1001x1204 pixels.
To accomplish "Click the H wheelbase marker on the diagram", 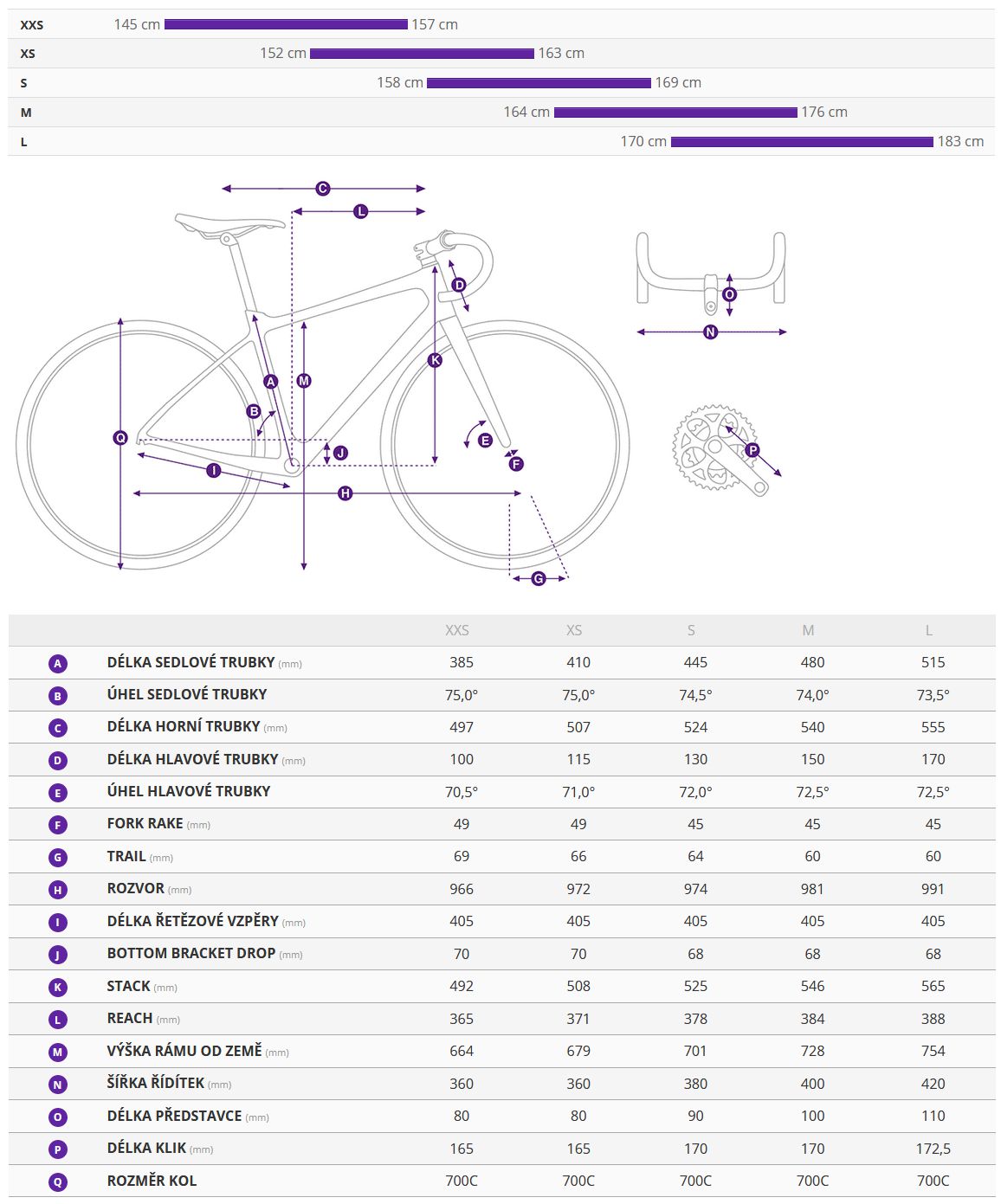I will click(346, 493).
